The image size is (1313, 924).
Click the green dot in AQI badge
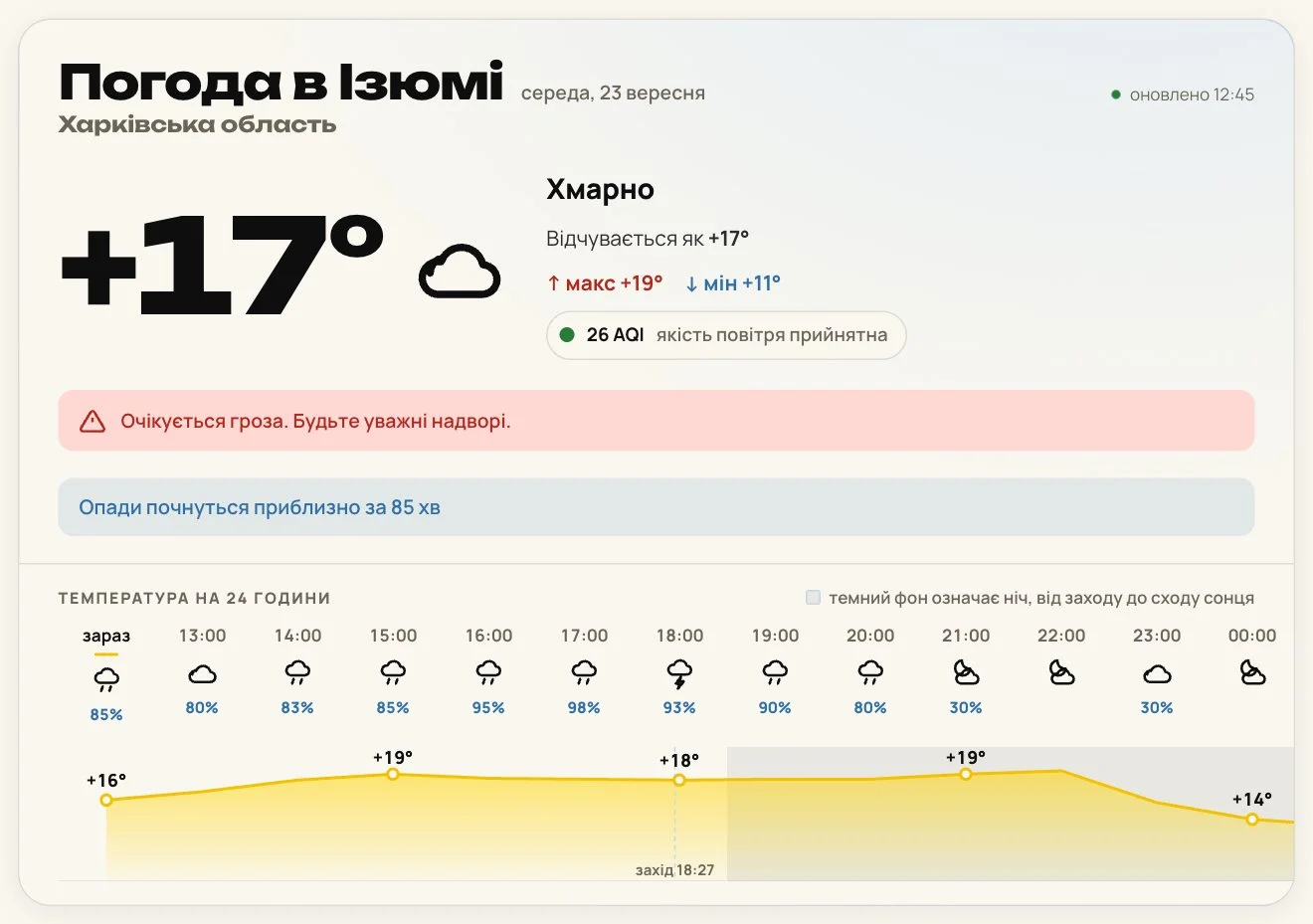pos(567,335)
